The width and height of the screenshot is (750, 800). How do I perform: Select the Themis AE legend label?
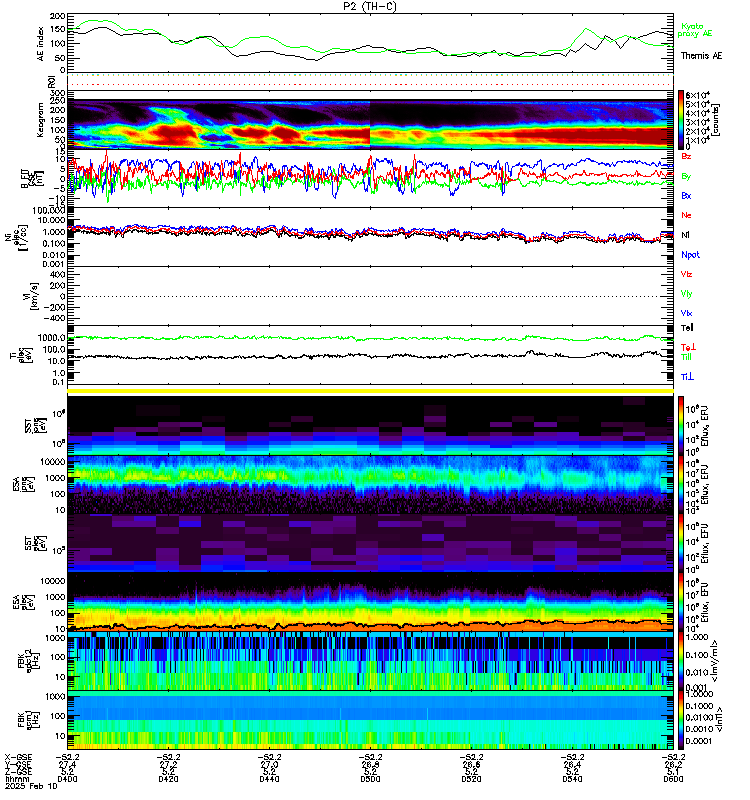[701, 56]
